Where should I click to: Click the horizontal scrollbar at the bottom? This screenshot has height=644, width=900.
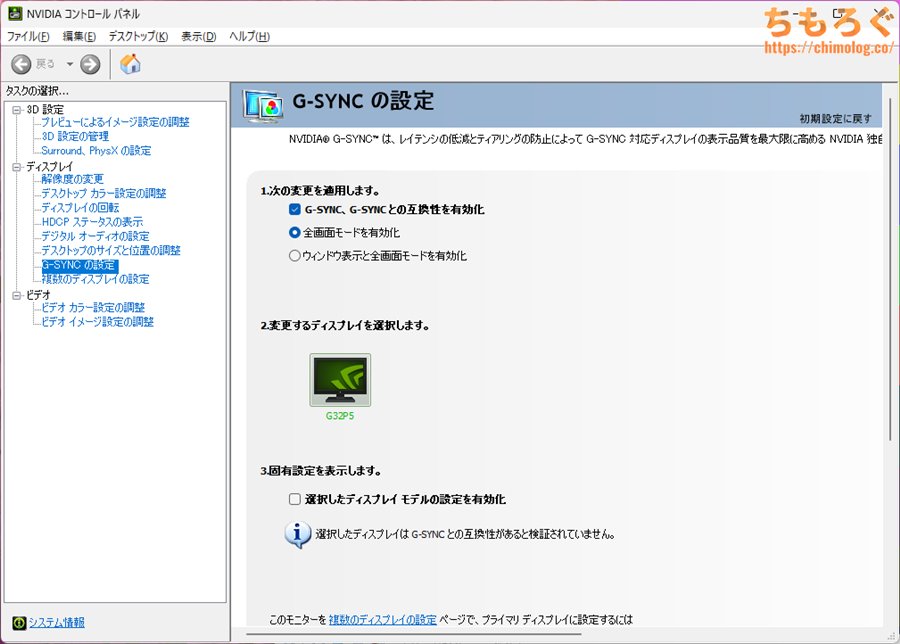(x=414, y=634)
